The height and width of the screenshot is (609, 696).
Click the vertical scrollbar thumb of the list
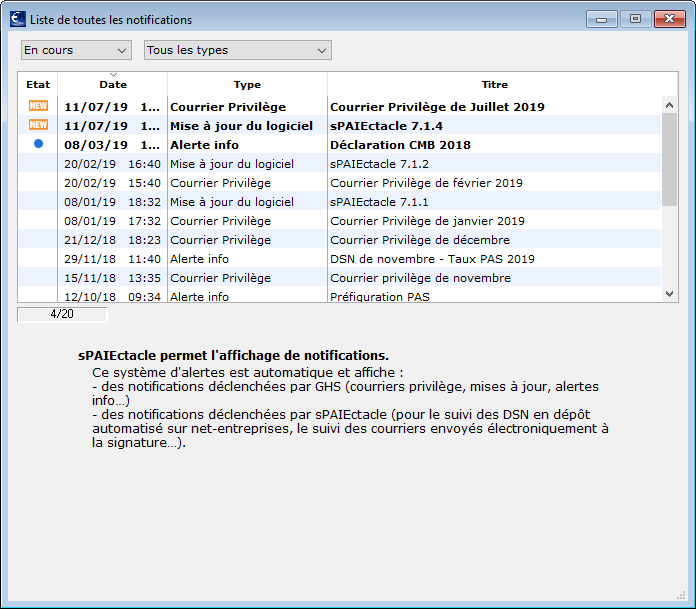coord(669,159)
